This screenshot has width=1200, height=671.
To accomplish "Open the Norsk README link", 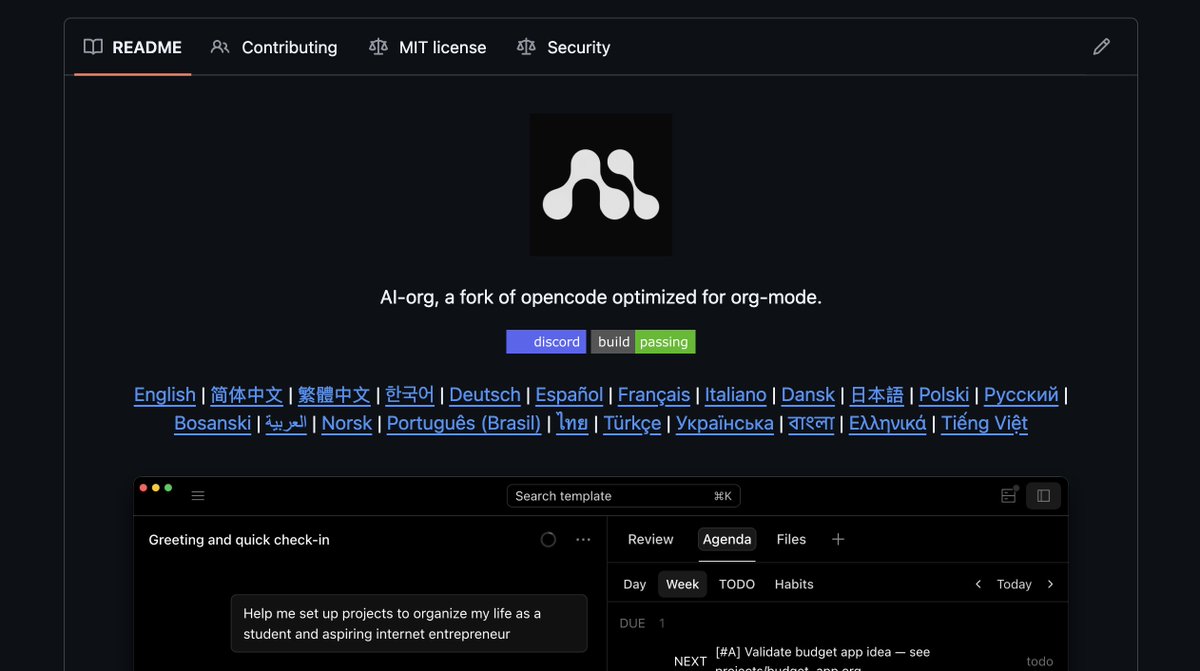I will pos(347,423).
